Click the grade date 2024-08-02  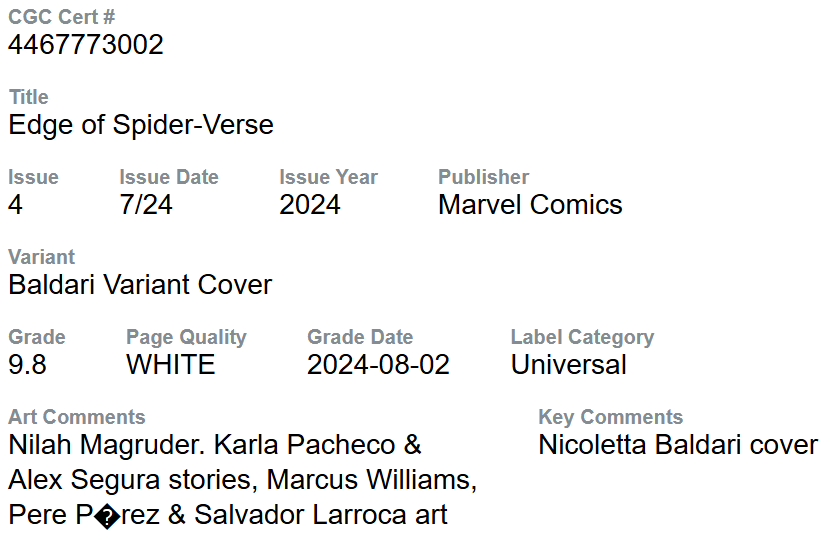[x=378, y=365]
